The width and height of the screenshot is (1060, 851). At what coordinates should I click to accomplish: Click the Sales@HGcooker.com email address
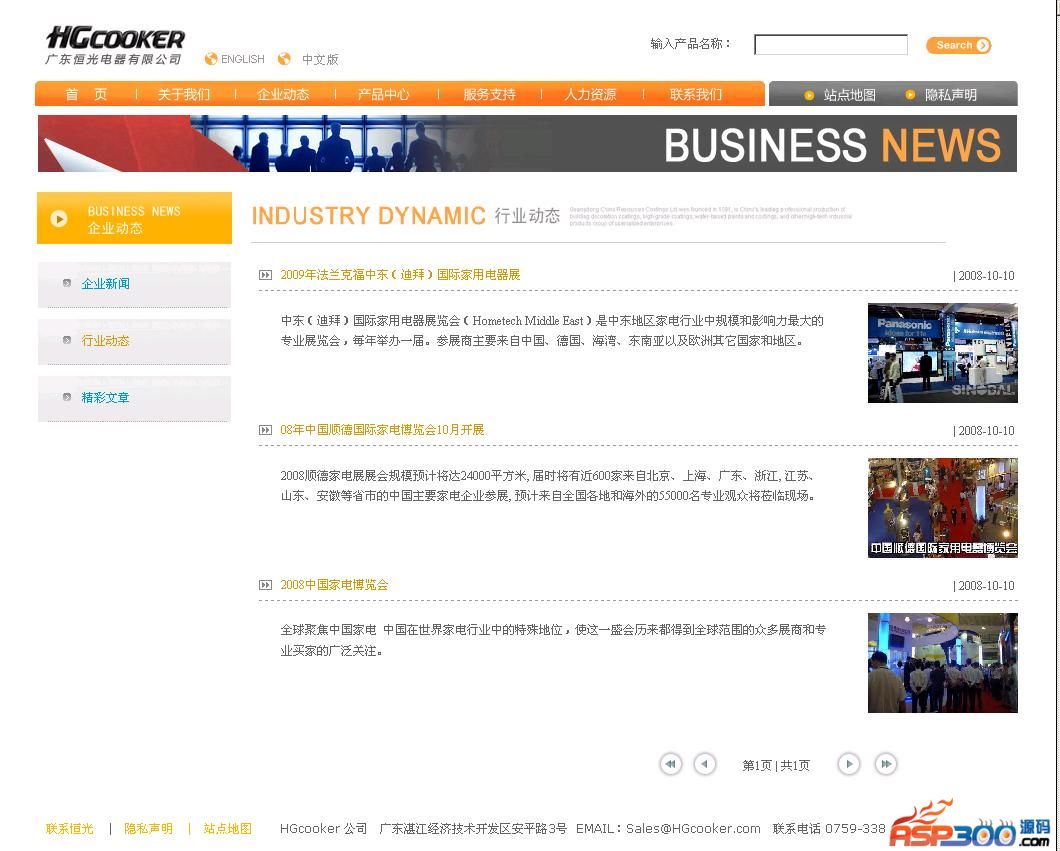tap(693, 829)
